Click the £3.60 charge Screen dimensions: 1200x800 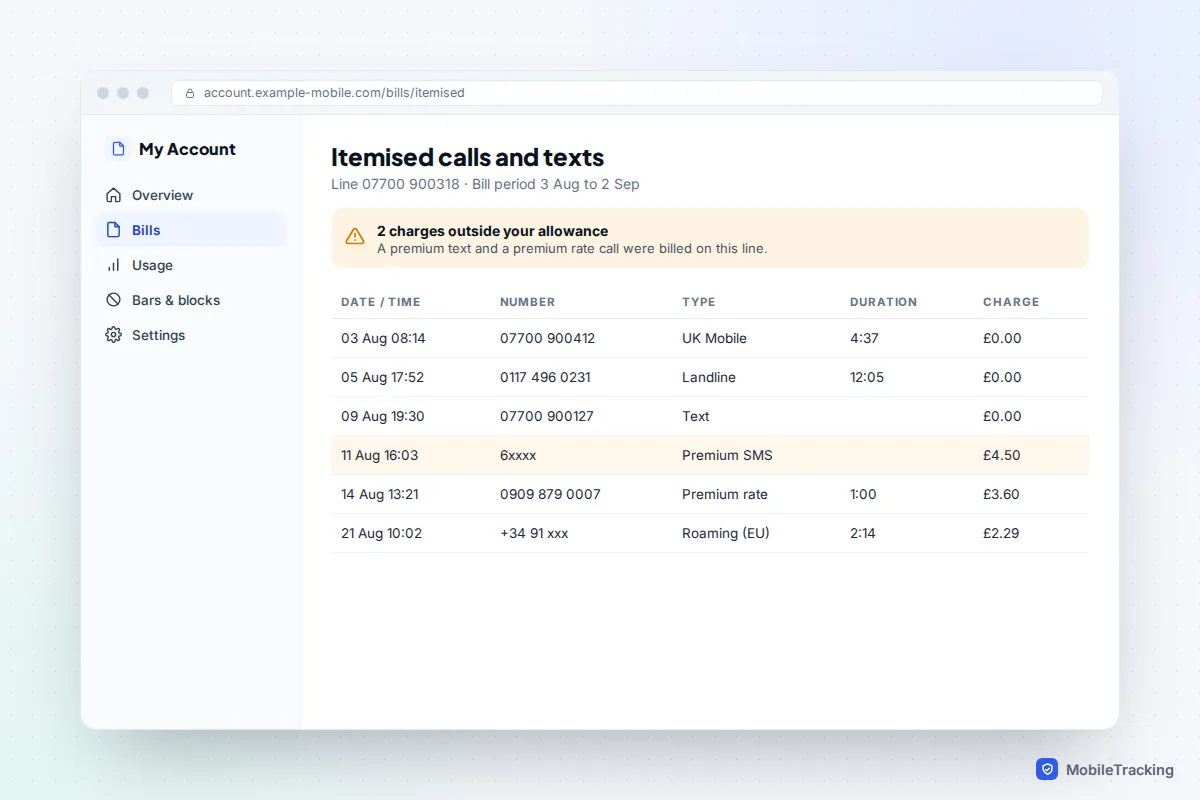coord(1002,494)
